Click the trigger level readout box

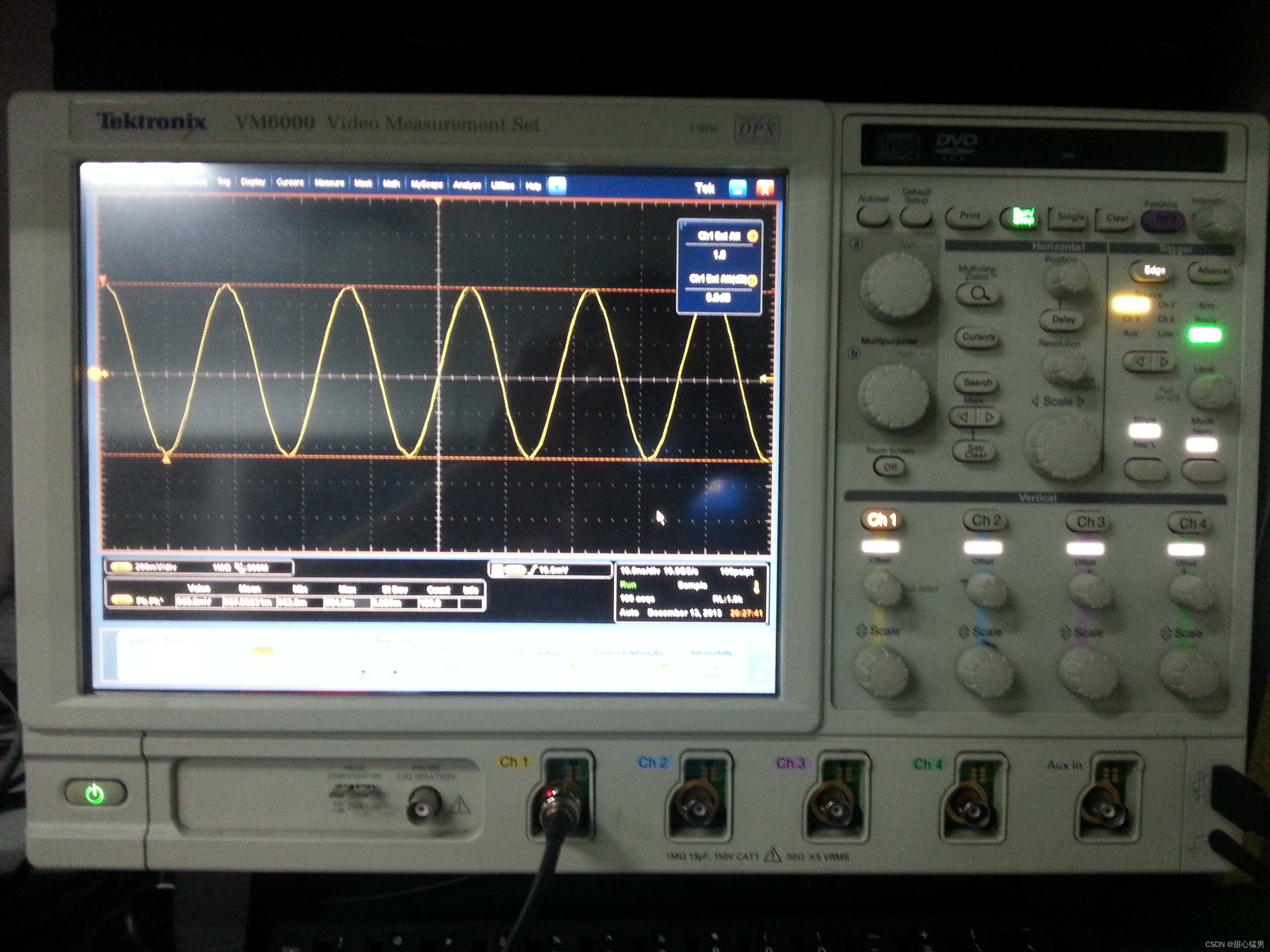click(549, 570)
